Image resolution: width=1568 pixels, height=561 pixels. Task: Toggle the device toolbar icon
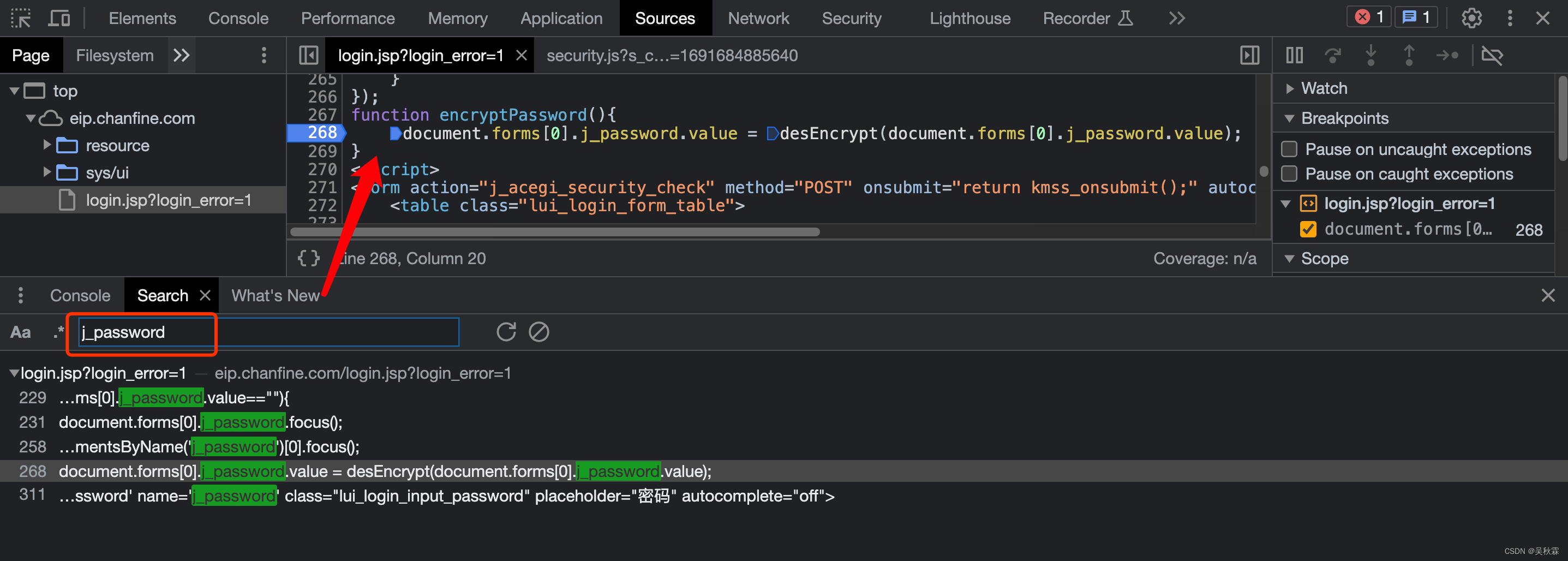(59, 18)
